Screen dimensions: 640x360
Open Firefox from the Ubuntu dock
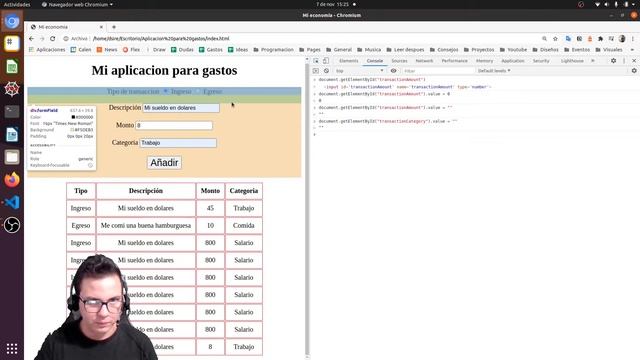12,180
